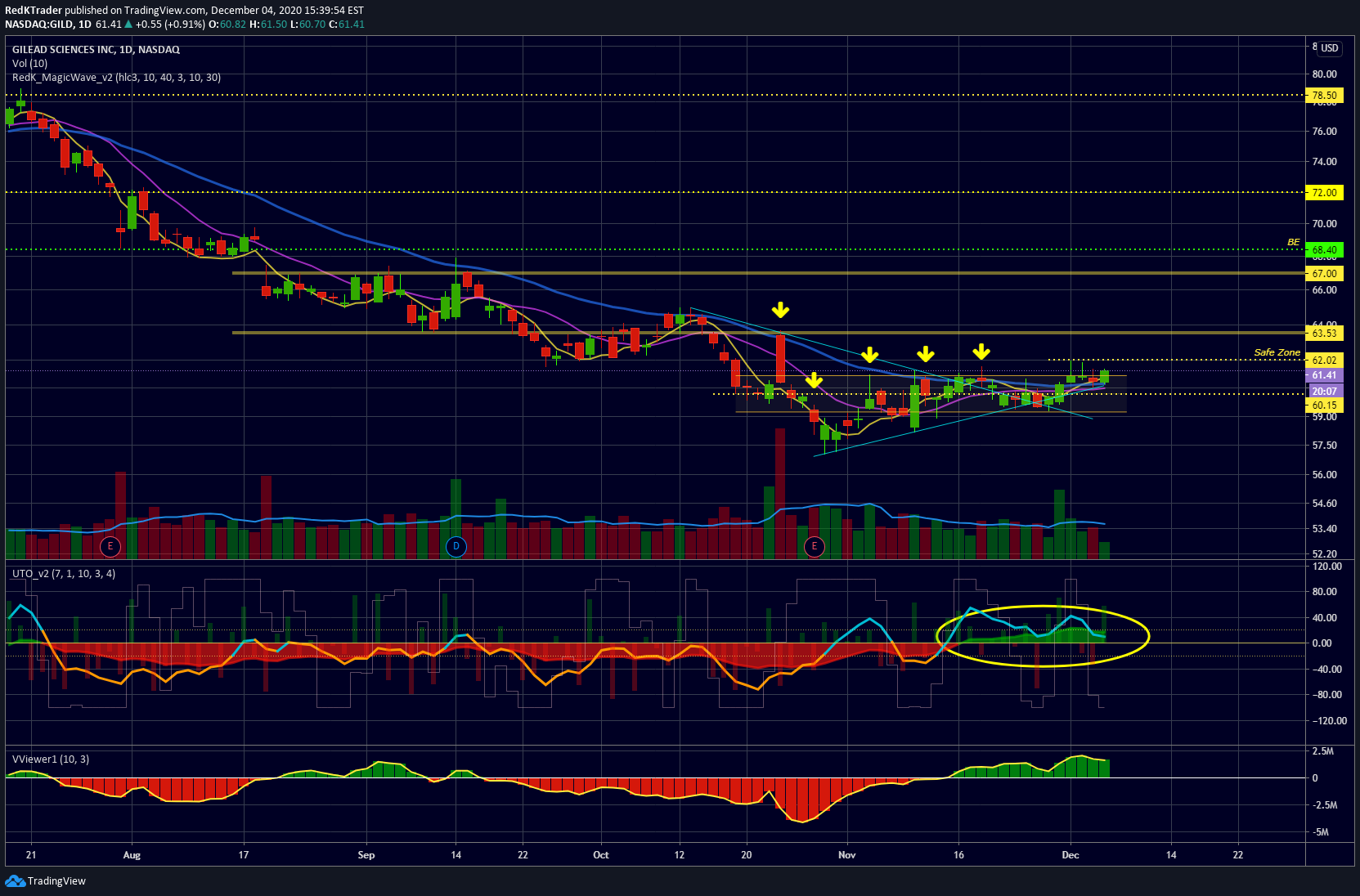Click the -5M value on the VViewer scale
This screenshot has height=896, width=1360.
tap(1321, 832)
